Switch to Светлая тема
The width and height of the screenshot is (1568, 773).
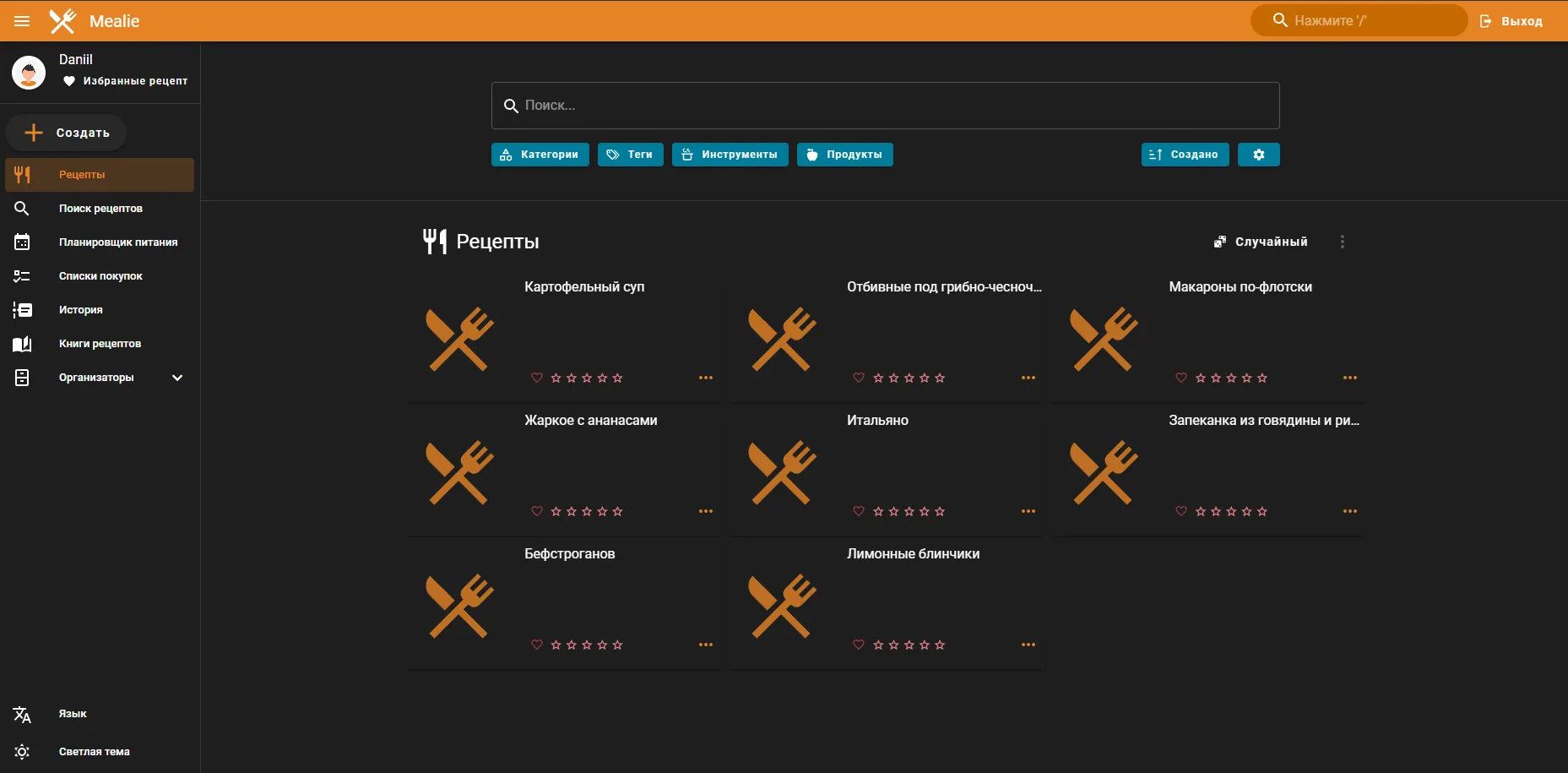[x=94, y=752]
